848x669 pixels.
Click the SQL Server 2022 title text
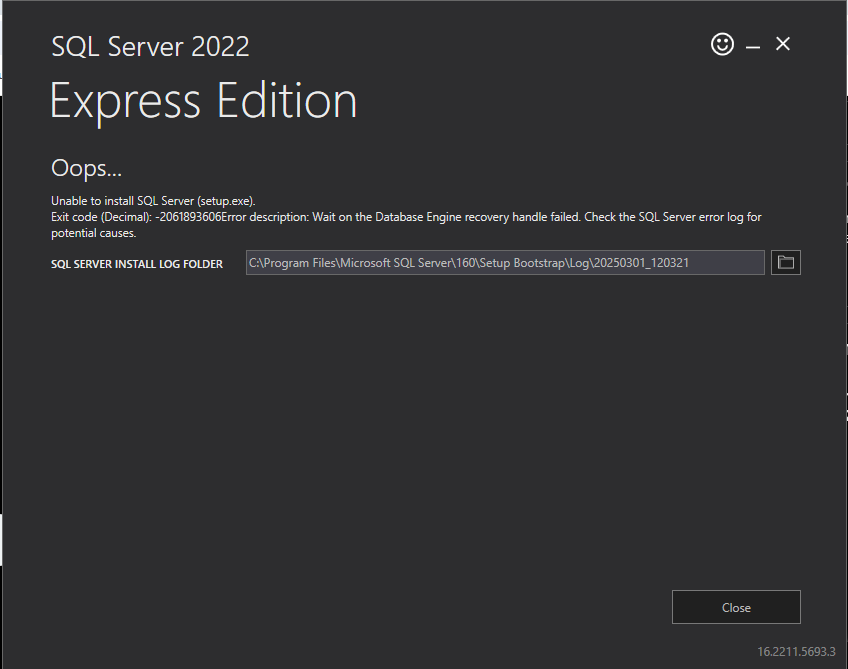tap(150, 47)
